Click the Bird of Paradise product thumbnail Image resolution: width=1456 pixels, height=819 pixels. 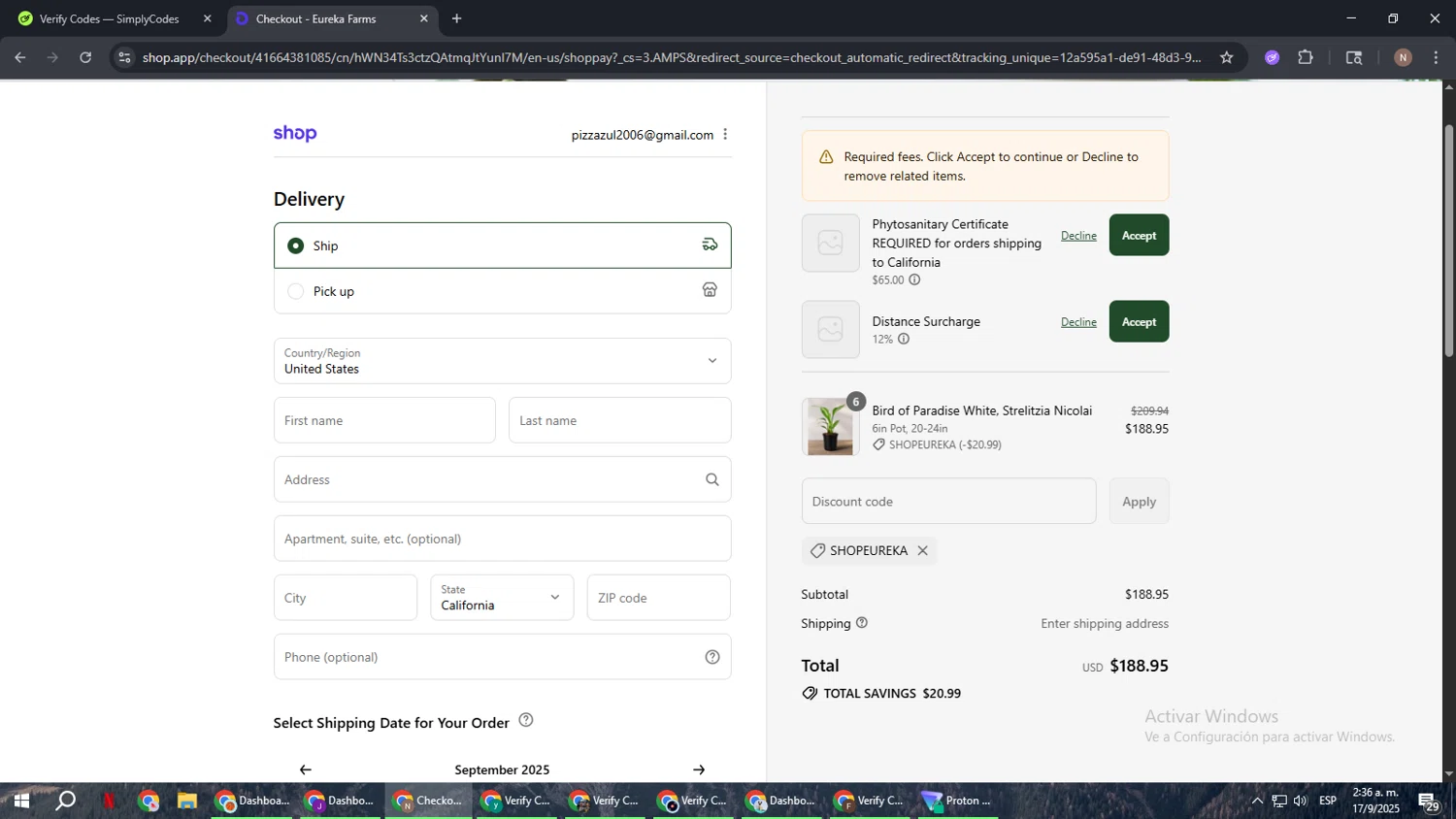(x=831, y=427)
